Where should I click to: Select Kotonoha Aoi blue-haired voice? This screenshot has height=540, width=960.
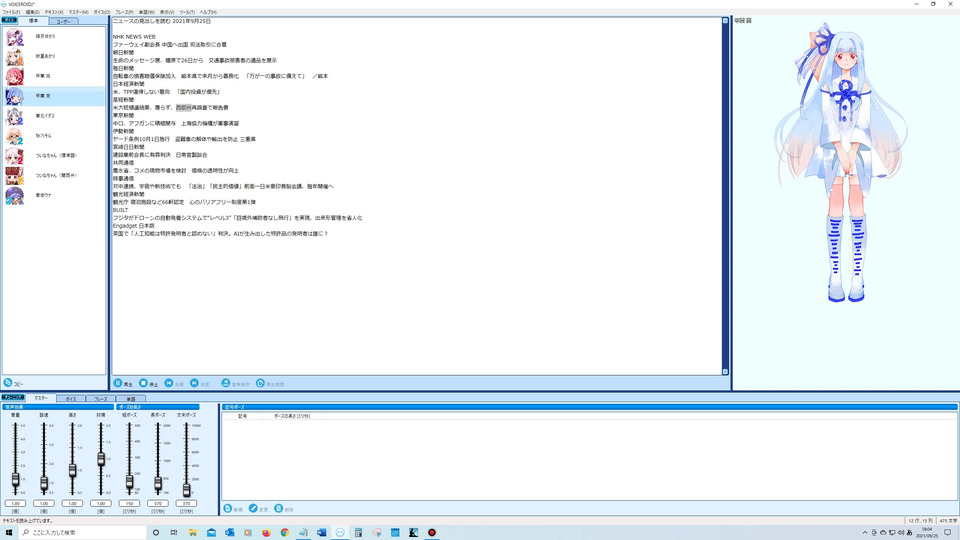click(15, 96)
